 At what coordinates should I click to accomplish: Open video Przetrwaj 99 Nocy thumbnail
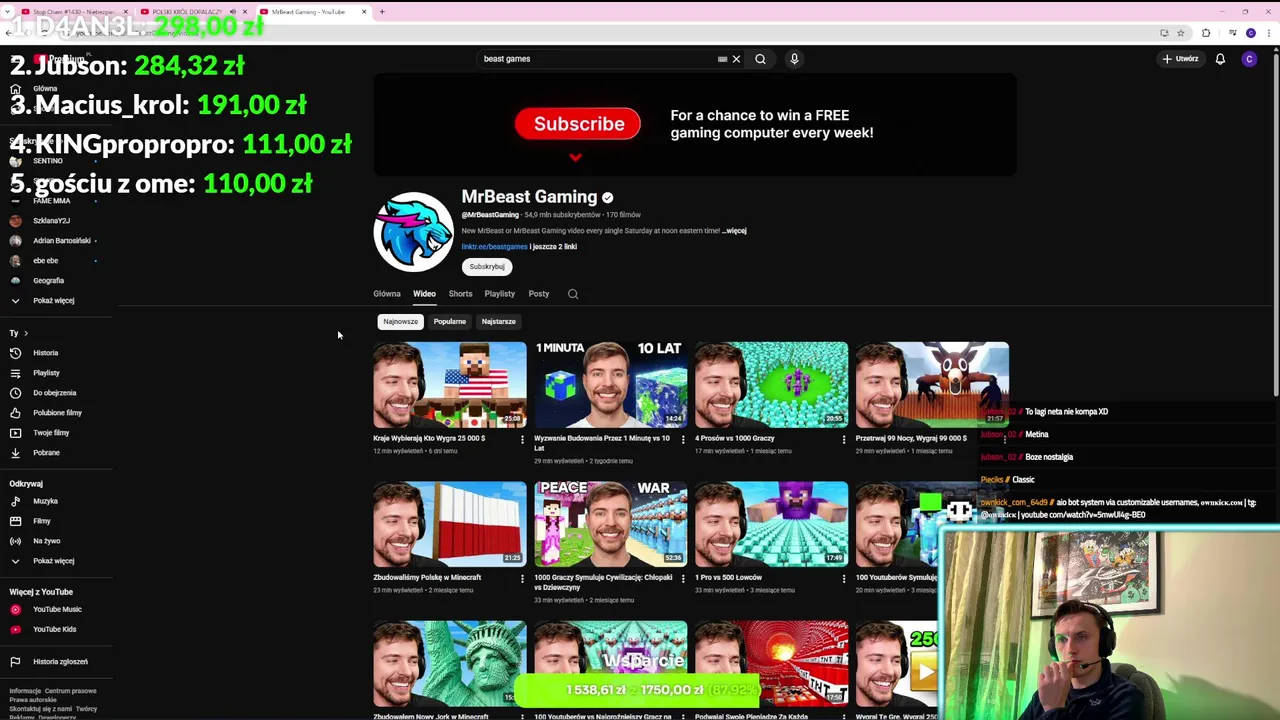tap(932, 385)
